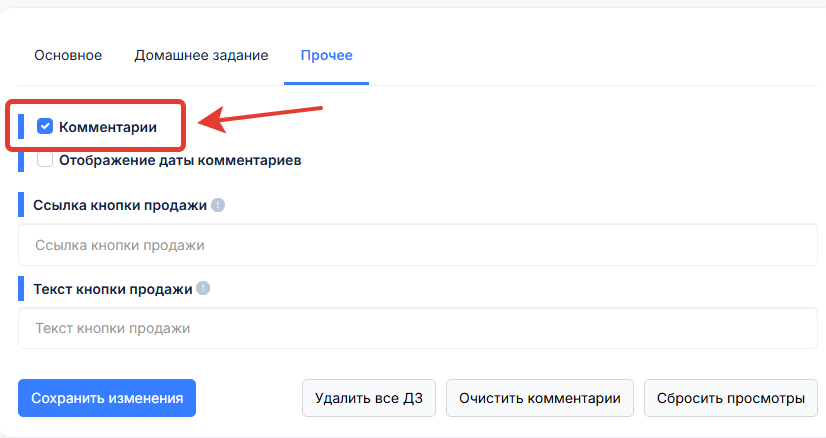Click the Отображение даты комментариев label
This screenshot has height=438, width=826.
(180, 160)
